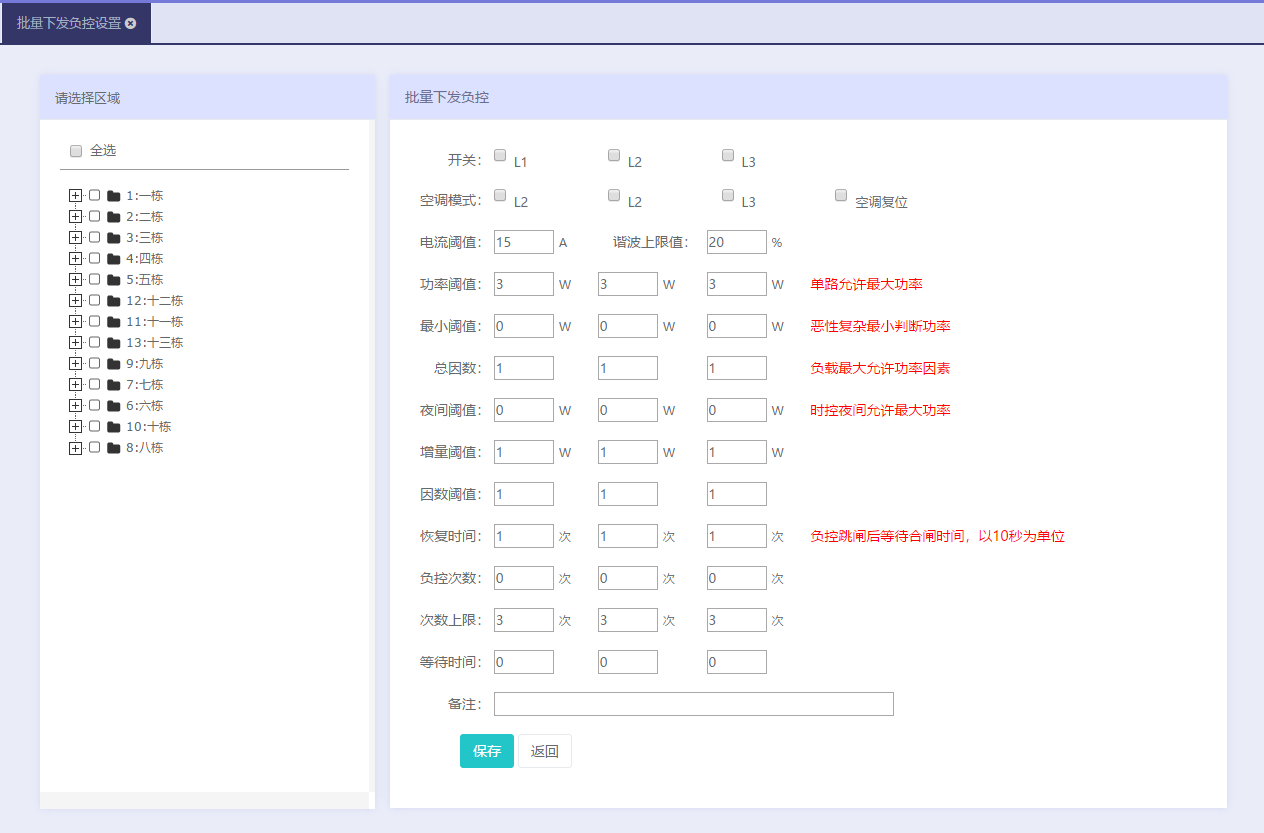This screenshot has width=1264, height=833.
Task: Click the folder icon for 8:八栋
Action: point(114,448)
